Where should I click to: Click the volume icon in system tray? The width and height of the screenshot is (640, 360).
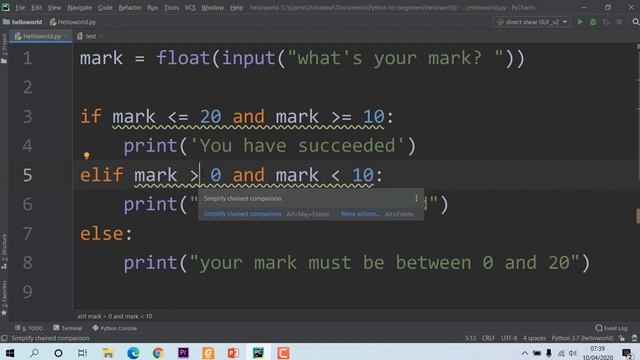pyautogui.click(x=573, y=353)
